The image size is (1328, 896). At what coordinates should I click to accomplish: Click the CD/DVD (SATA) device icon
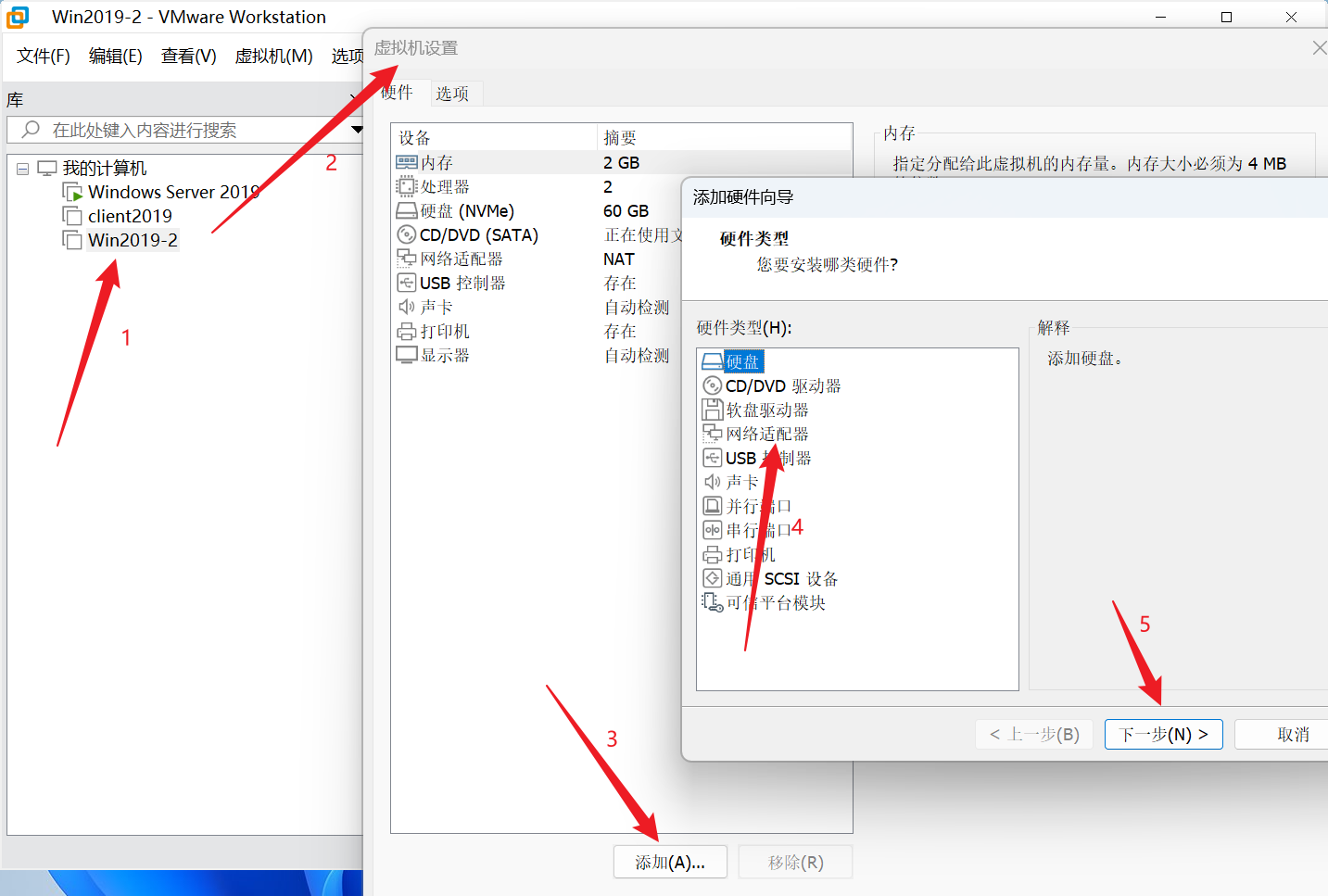[406, 235]
